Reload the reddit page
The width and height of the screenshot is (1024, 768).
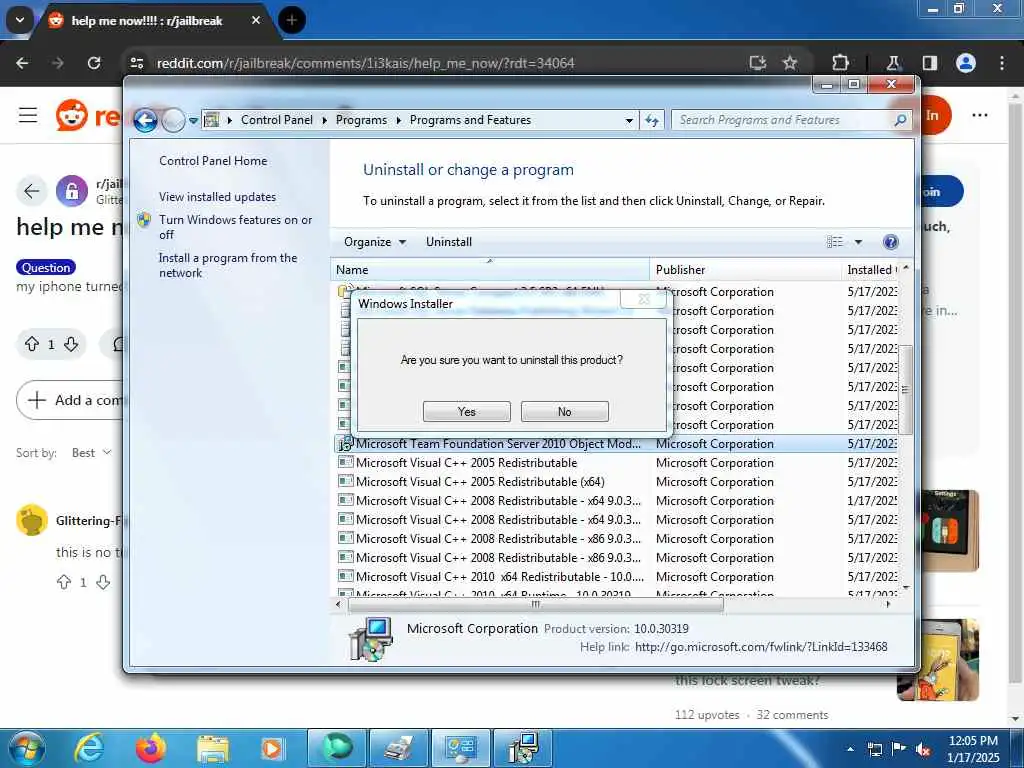pyautogui.click(x=94, y=63)
